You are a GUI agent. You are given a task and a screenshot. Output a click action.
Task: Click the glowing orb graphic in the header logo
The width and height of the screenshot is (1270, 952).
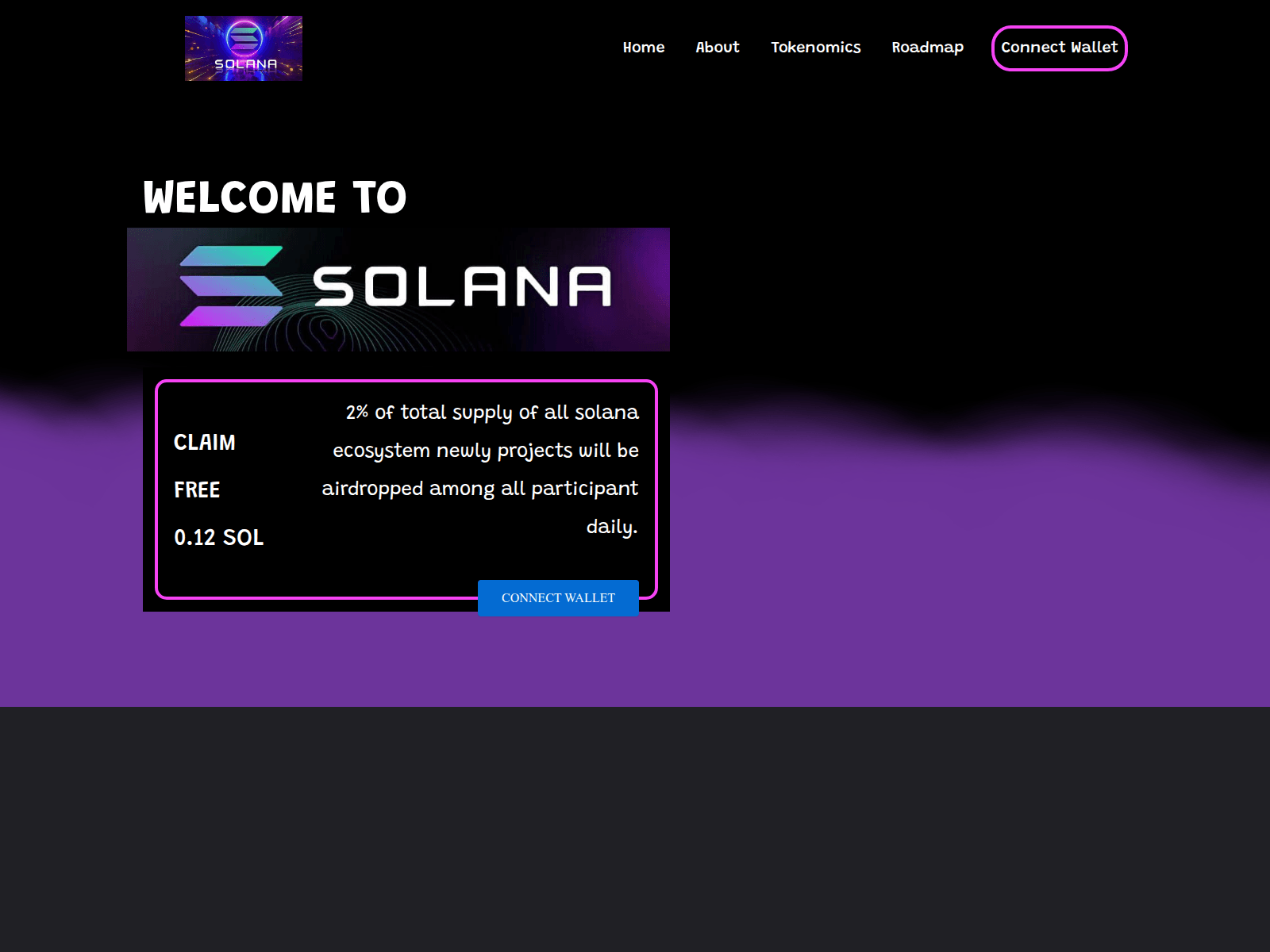coord(243,38)
